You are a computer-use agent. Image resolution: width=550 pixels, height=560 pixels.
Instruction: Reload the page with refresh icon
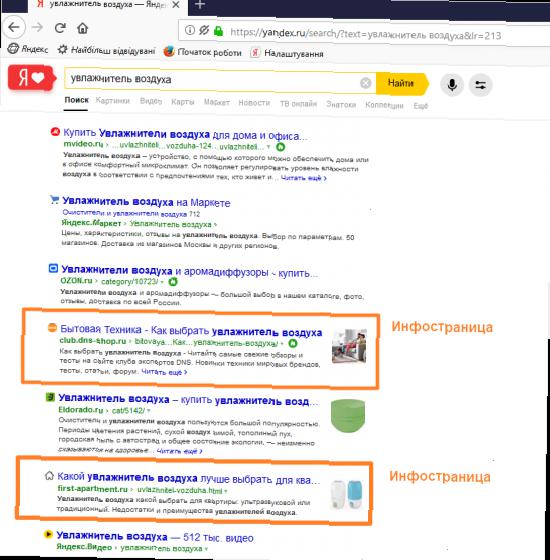60,28
